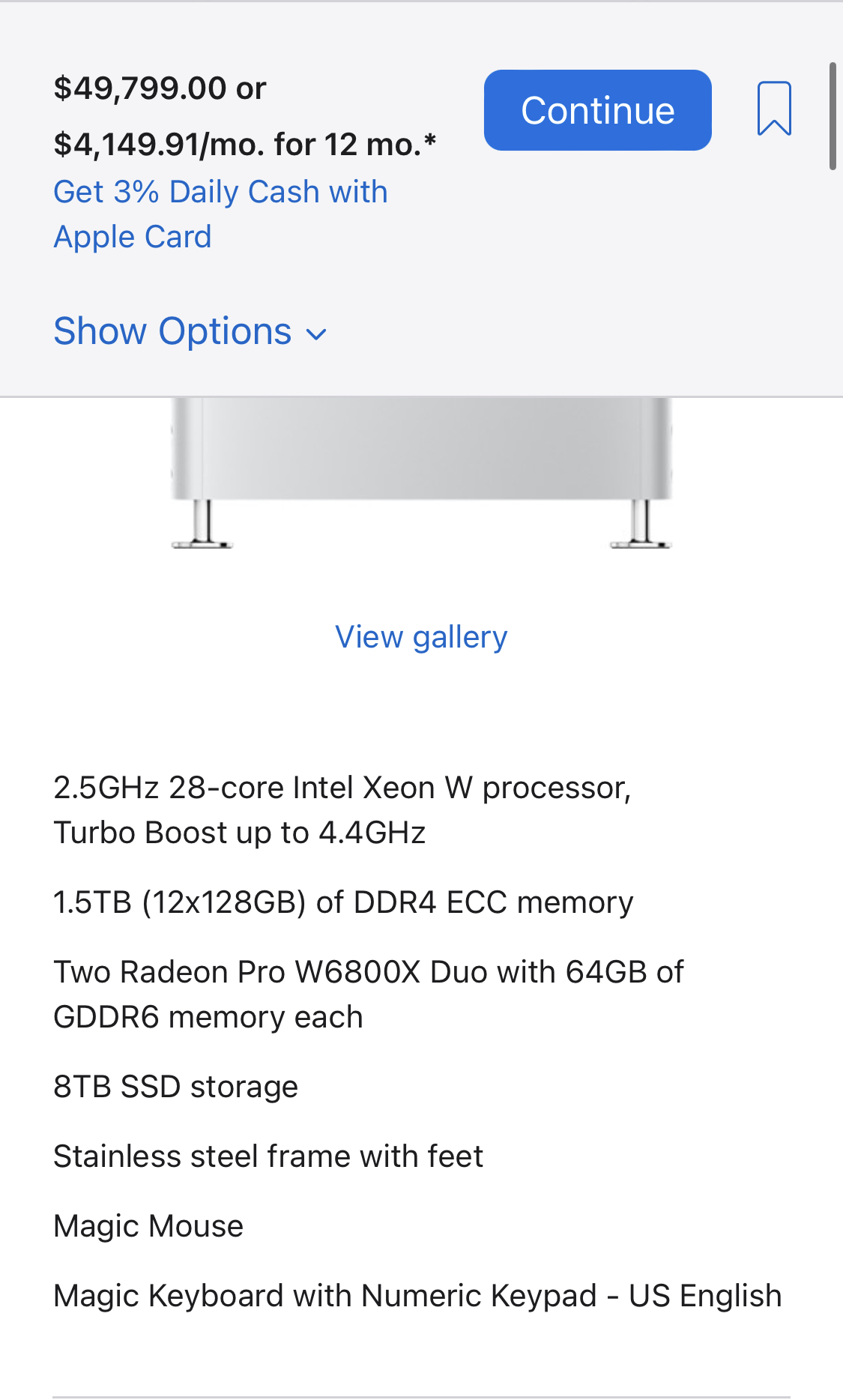843x1400 pixels.
Task: Click the Mac Pro's left stainless foot
Action: click(x=202, y=526)
